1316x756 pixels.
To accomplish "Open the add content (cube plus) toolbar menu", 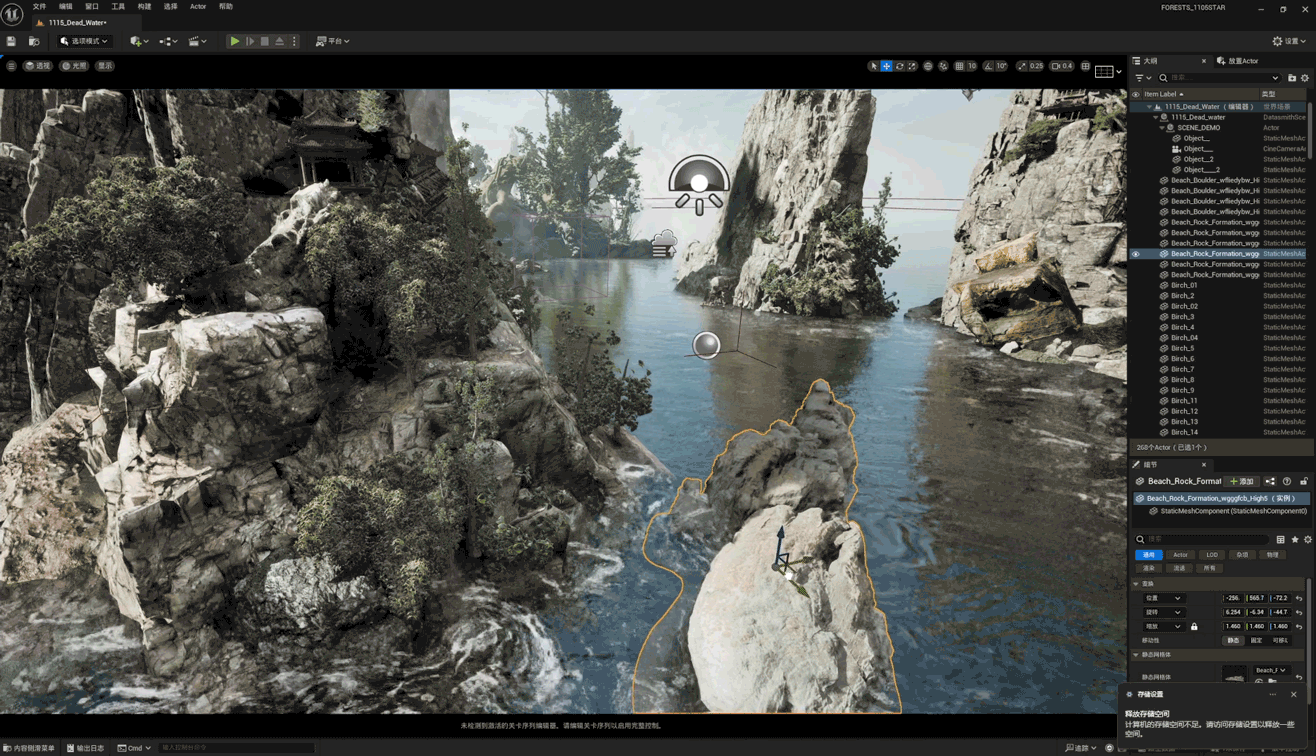I will tap(139, 41).
